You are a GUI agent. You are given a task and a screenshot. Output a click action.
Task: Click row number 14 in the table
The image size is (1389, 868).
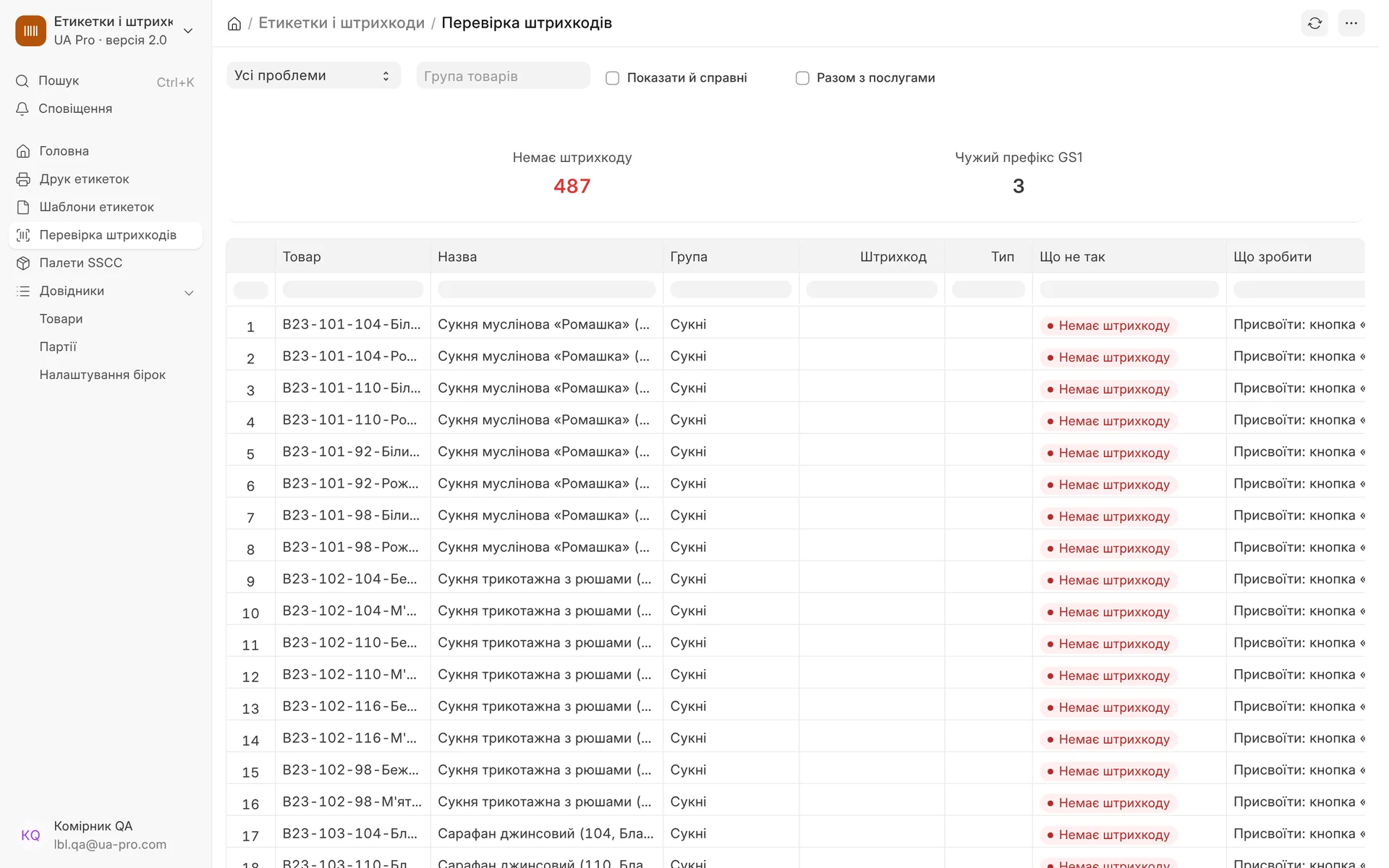coord(250,740)
